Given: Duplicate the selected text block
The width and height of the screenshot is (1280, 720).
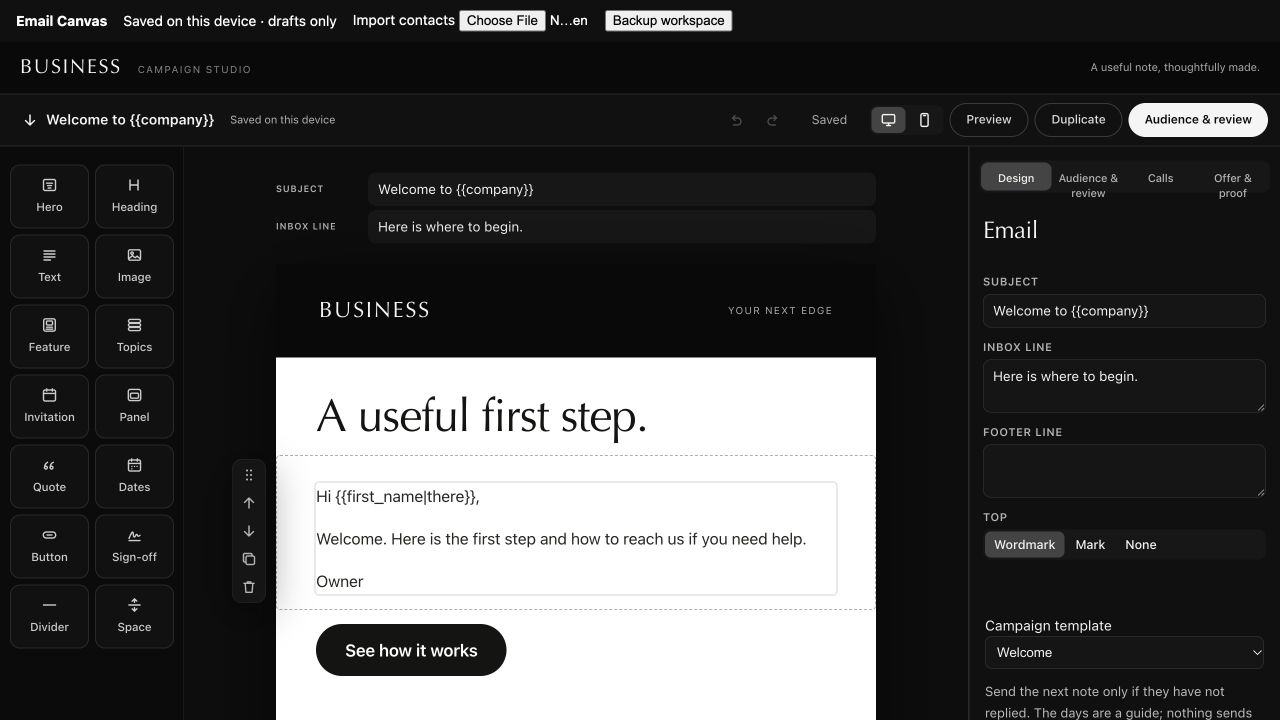Looking at the screenshot, I should point(249,559).
